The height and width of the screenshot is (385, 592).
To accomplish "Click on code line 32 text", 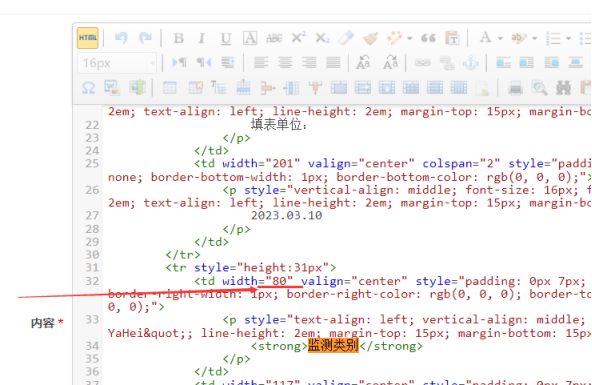I will point(349,294).
